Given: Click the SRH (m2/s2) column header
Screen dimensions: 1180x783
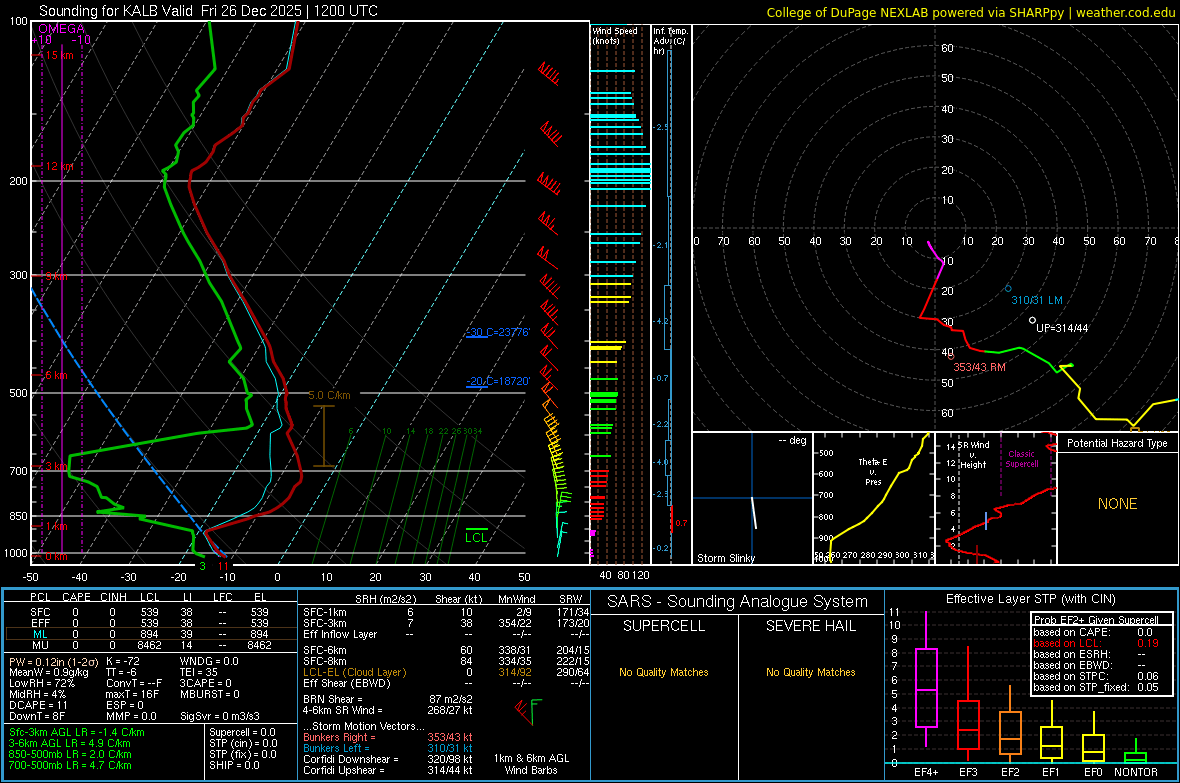Looking at the screenshot, I should [385, 599].
